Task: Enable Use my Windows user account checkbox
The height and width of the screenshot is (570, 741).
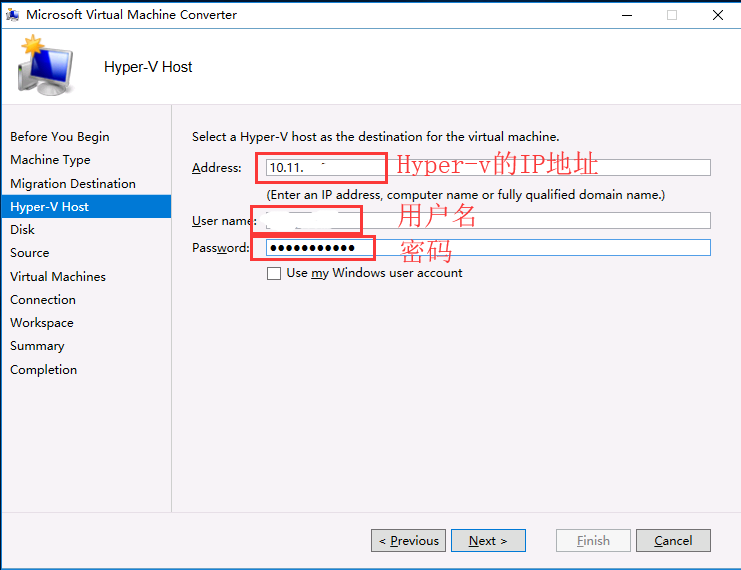Action: point(274,273)
